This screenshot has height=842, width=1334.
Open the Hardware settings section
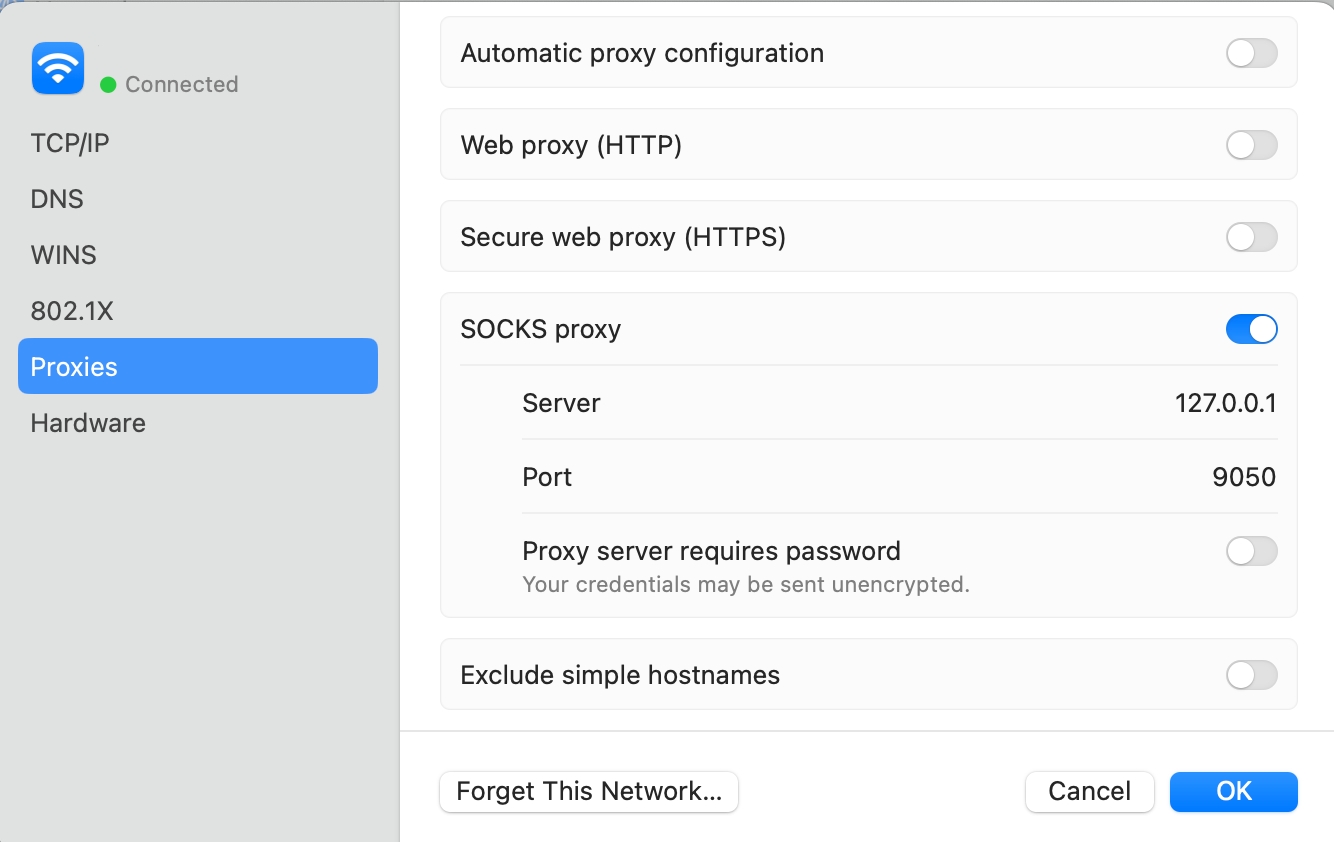tap(88, 423)
